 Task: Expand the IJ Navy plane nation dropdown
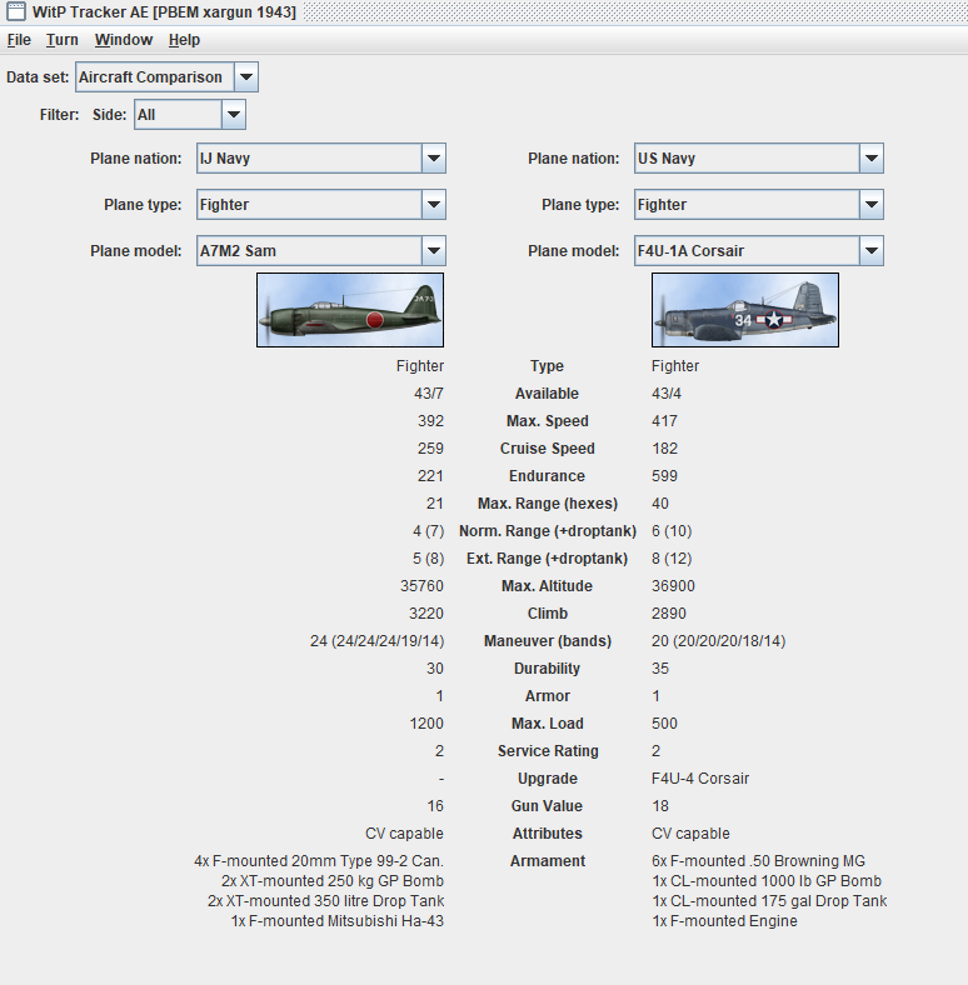click(433, 158)
